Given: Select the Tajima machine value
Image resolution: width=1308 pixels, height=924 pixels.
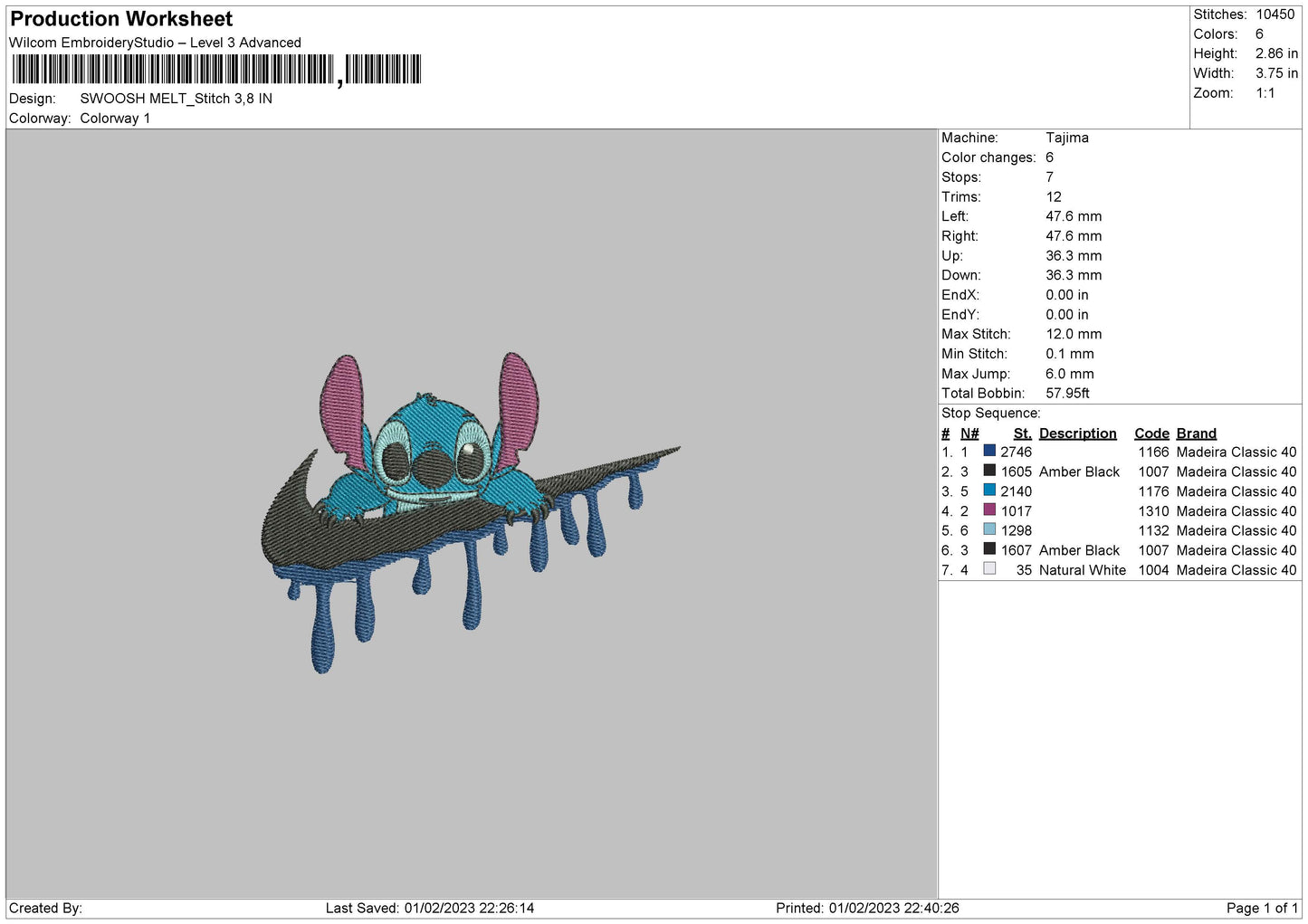Looking at the screenshot, I should click(x=1066, y=138).
